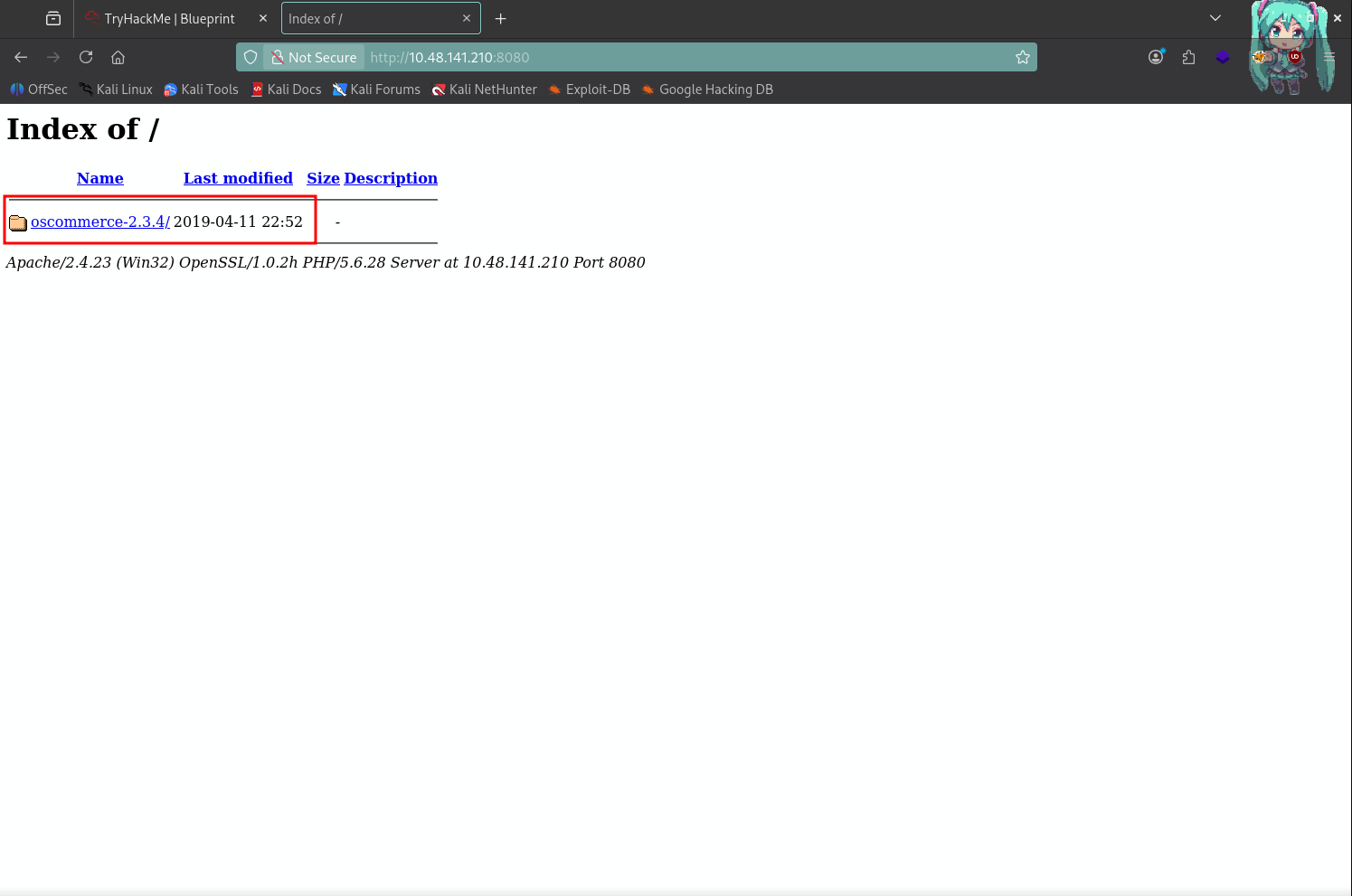Open the Kali NetHunter bookmark
Viewport: 1352px width, 896px height.
[x=484, y=90]
